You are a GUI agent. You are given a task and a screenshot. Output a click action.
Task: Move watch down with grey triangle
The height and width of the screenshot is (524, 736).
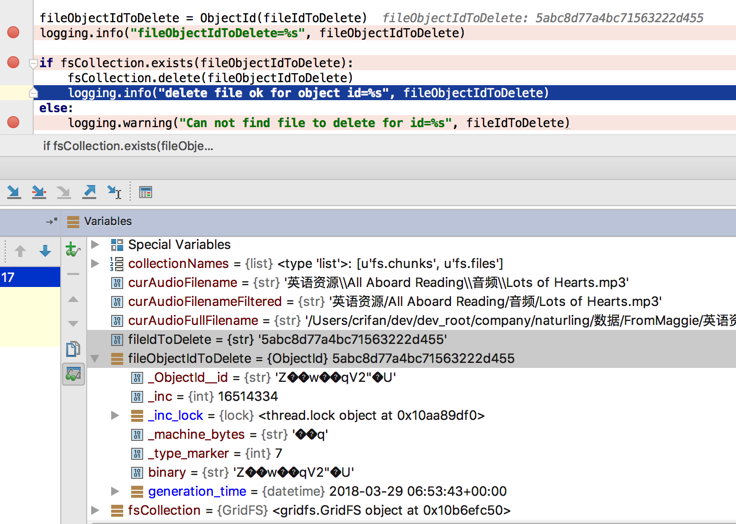pos(73,324)
